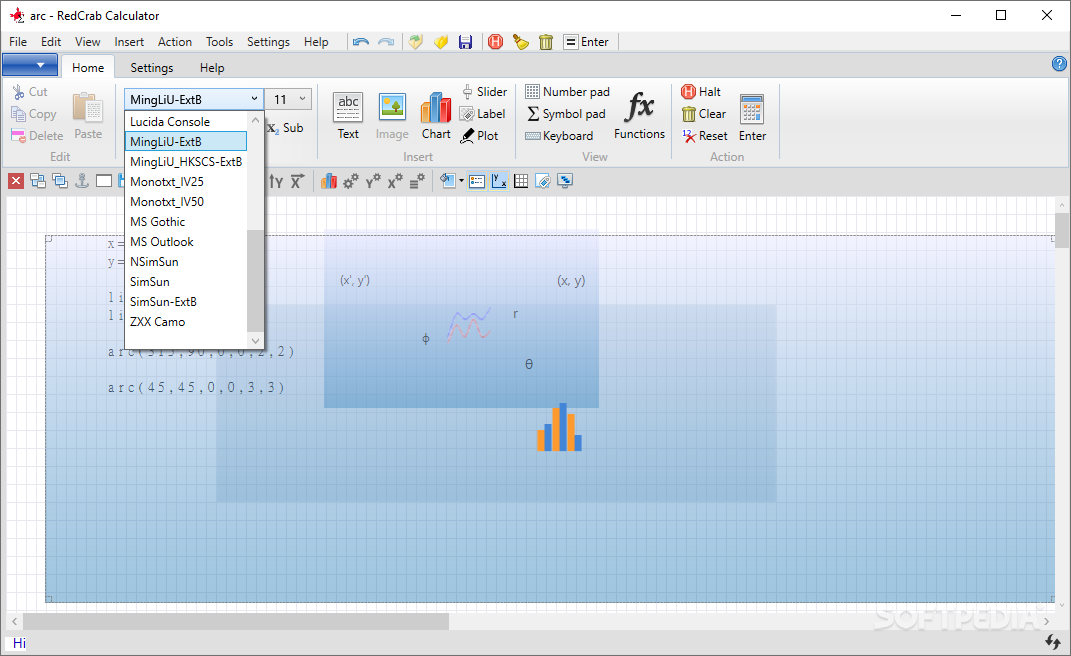Select SimSun-ExtB font
This screenshot has width=1071, height=656.
186,301
